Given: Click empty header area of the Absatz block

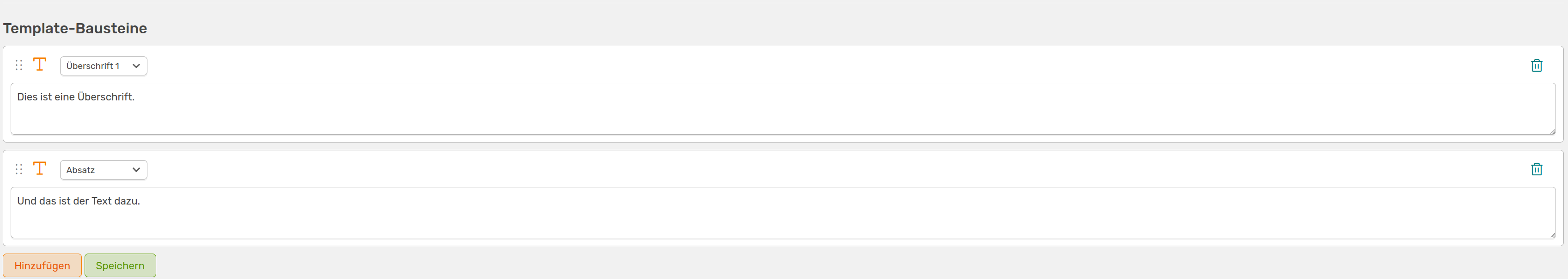Looking at the screenshot, I should coord(834,169).
